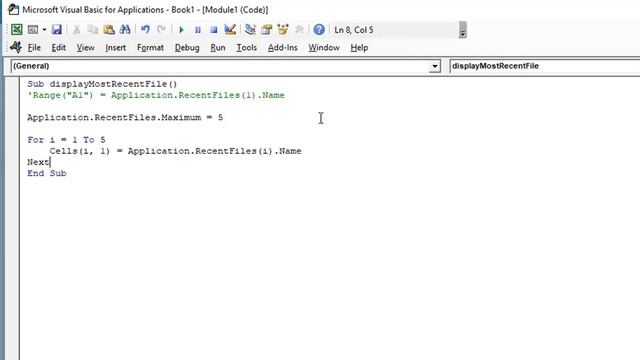Viewport: 640px width, 360px height.
Task: Click the Copy icon in toolbar
Action: (93, 30)
